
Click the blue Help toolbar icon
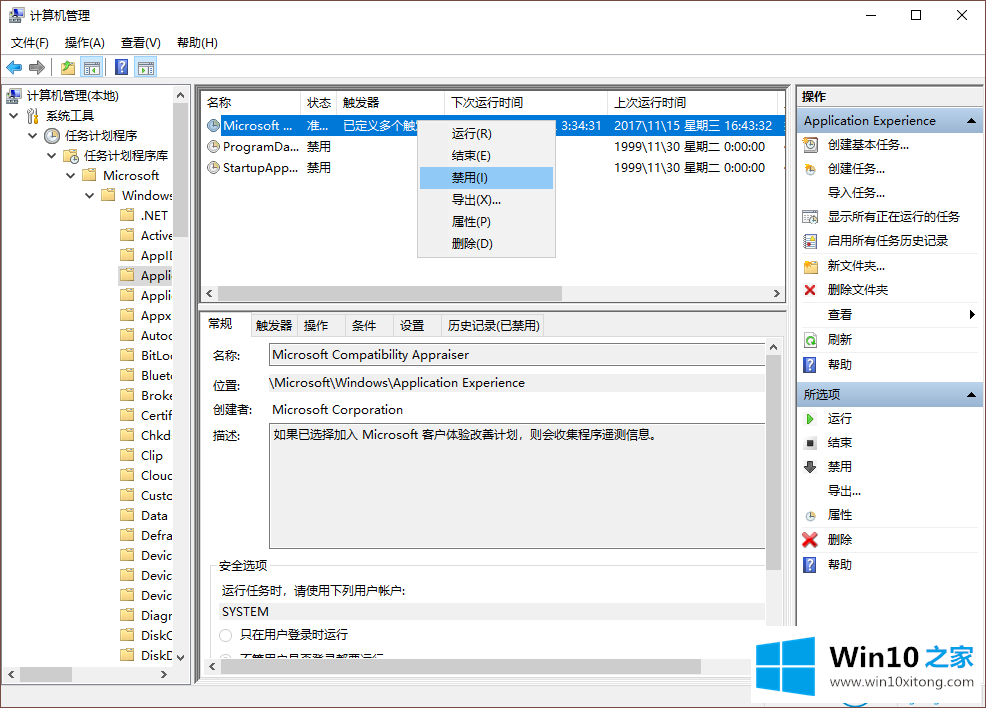coord(121,67)
